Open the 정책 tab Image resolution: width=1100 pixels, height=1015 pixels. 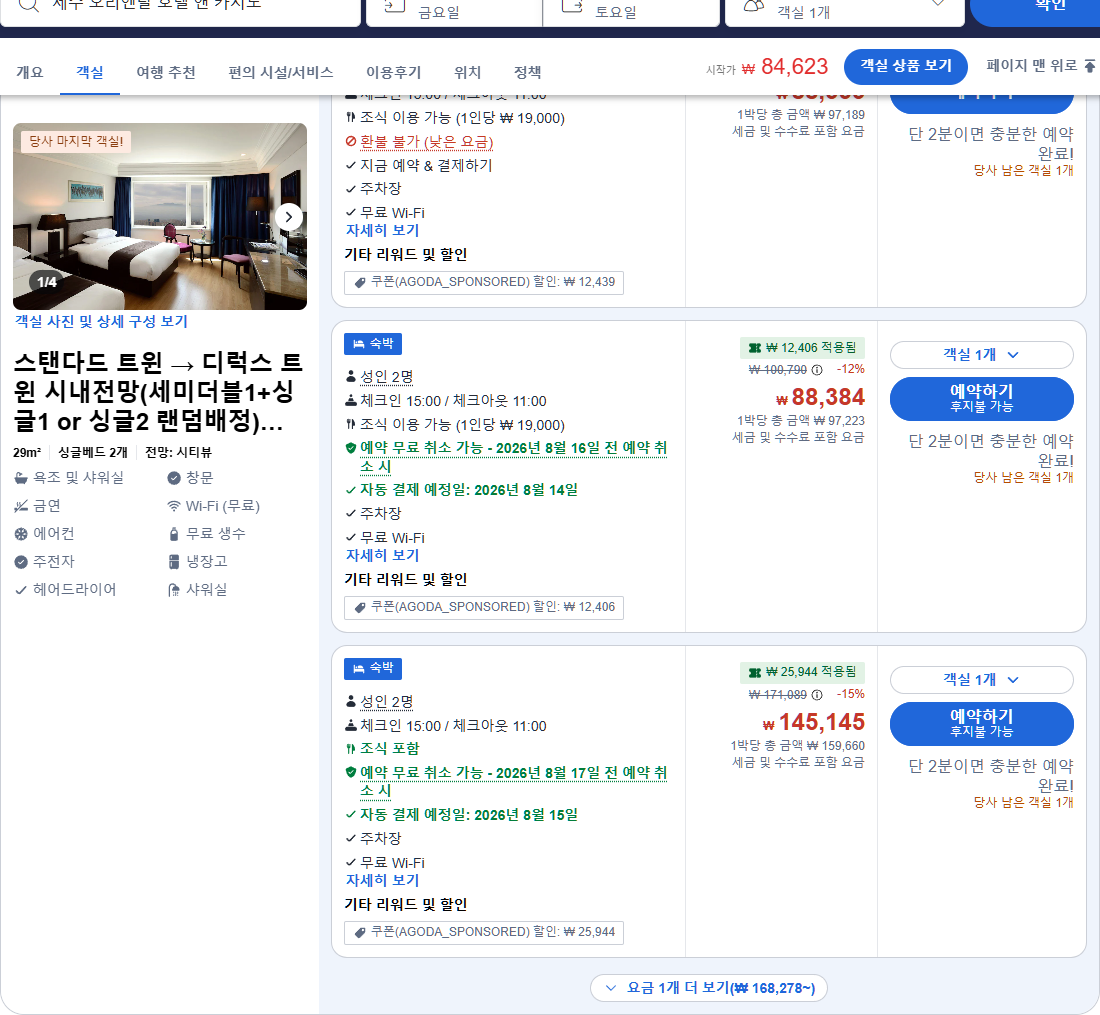[528, 72]
